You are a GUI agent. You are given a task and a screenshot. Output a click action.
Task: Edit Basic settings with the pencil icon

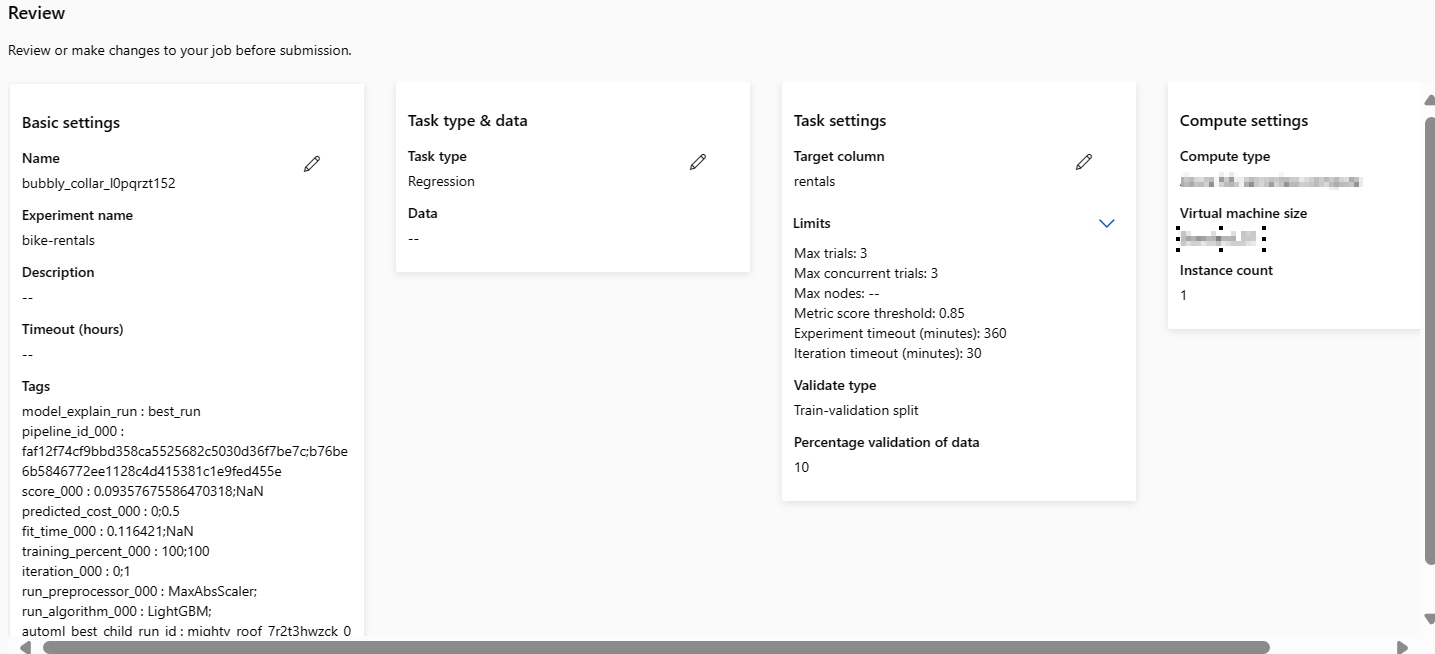[312, 164]
